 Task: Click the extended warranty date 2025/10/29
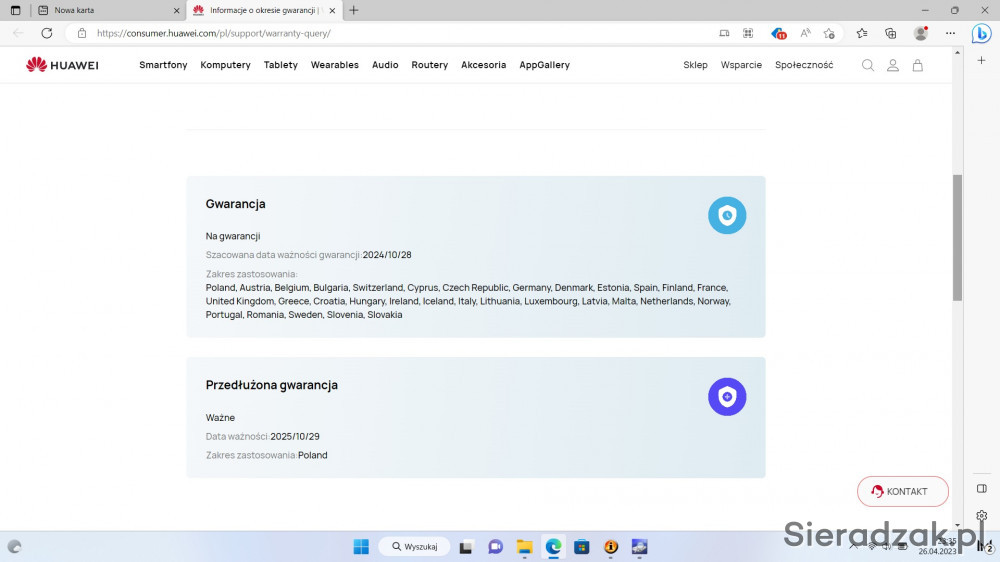(295, 436)
